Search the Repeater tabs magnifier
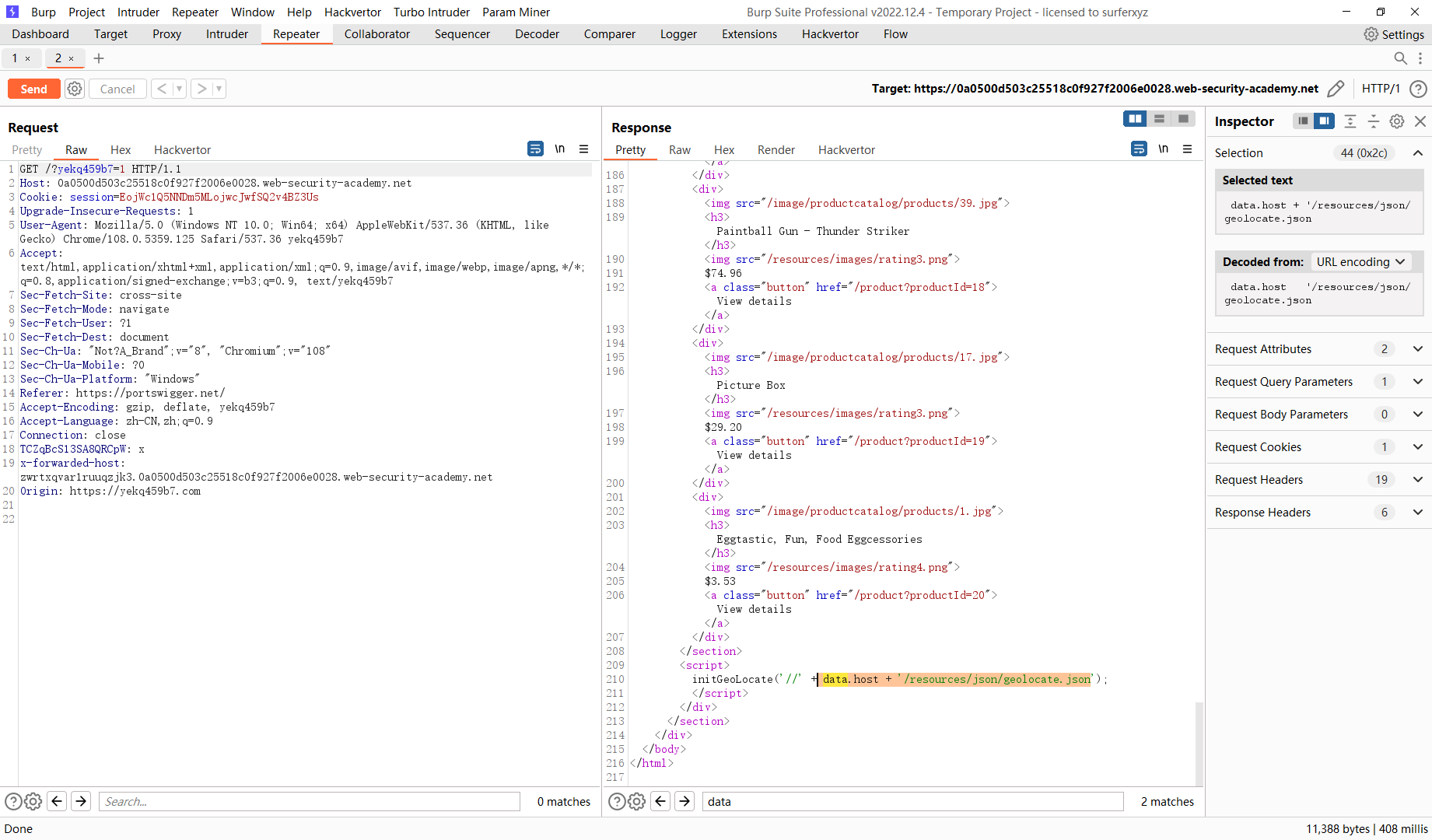Screen dimensions: 1432x840 (1400, 58)
